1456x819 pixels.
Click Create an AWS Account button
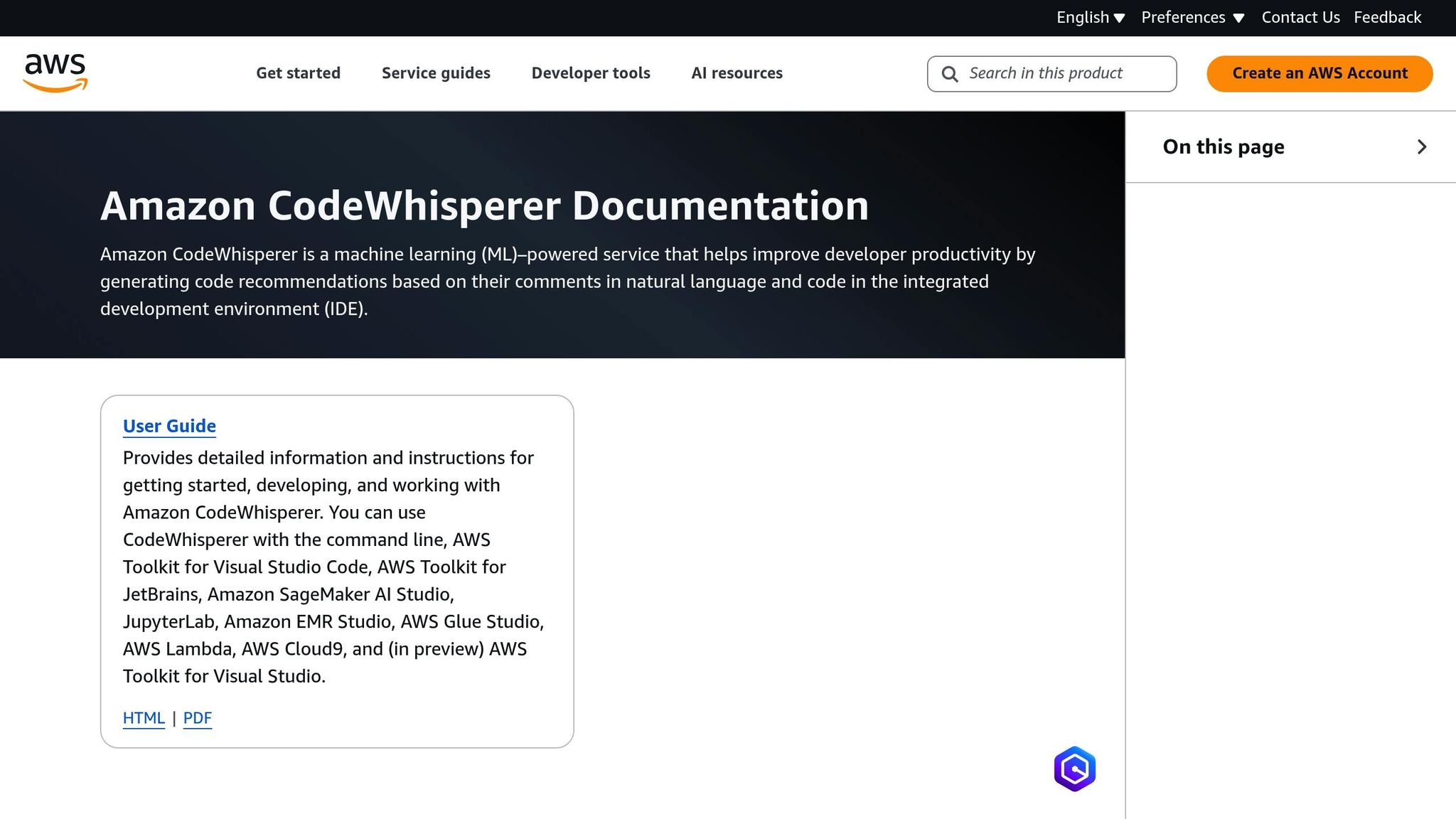pos(1319,73)
